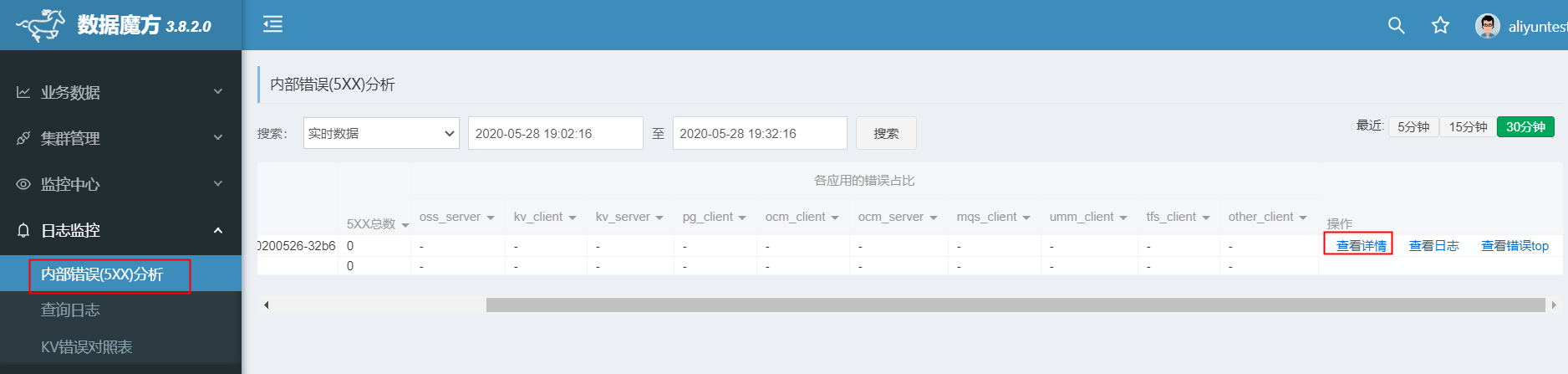This screenshot has height=374, width=1568.
Task: Collapse sidebar with hamburger menu icon
Action: point(272,24)
